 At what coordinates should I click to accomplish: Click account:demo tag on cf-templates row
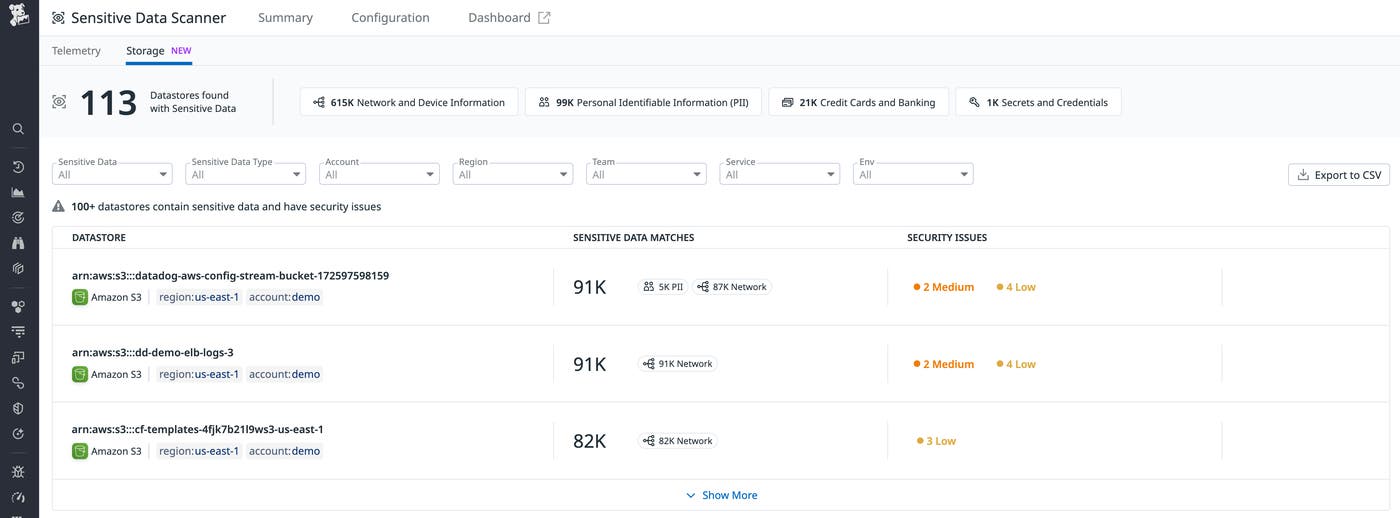285,451
